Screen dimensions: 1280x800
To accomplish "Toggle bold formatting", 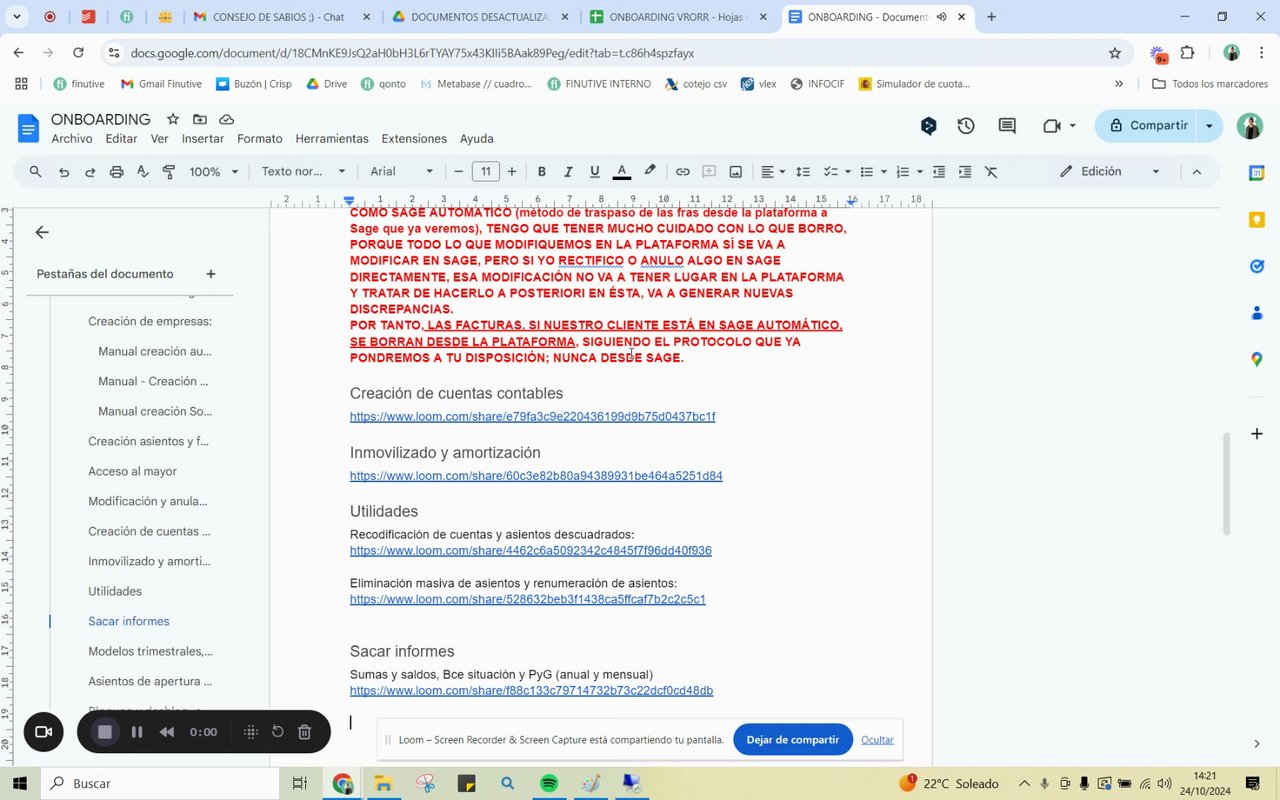I will pos(542,172).
